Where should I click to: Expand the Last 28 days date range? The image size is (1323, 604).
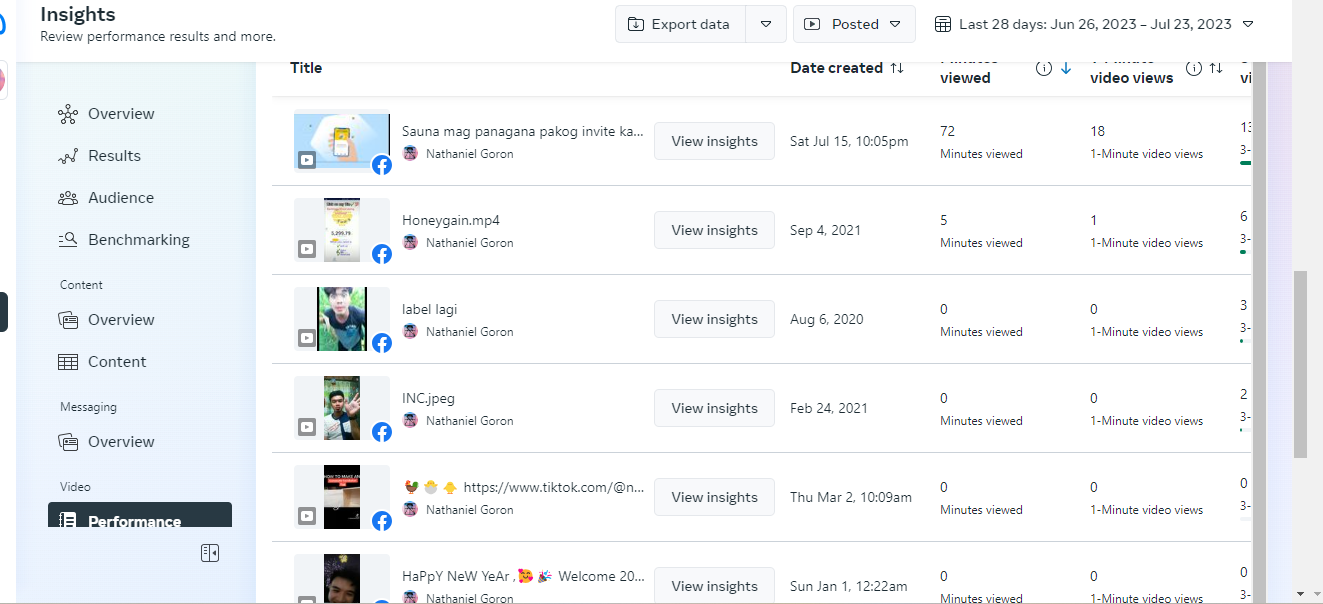(x=1094, y=24)
